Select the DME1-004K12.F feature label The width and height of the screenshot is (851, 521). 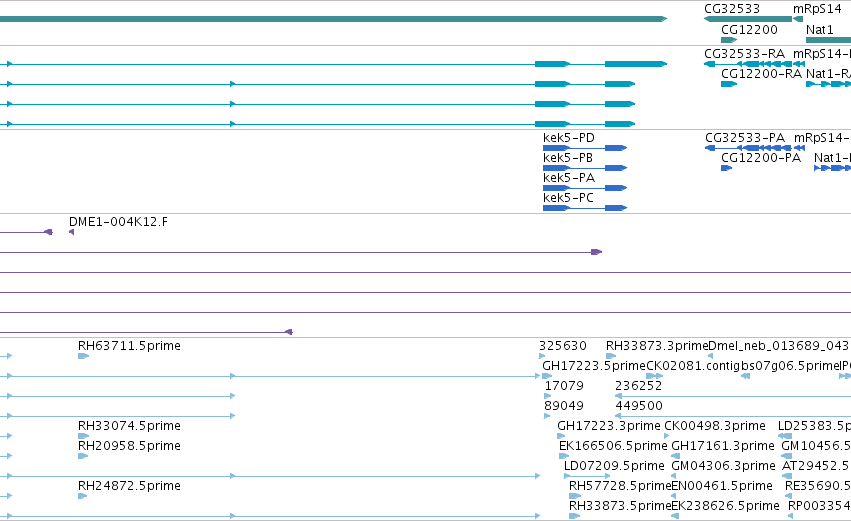pos(118,222)
